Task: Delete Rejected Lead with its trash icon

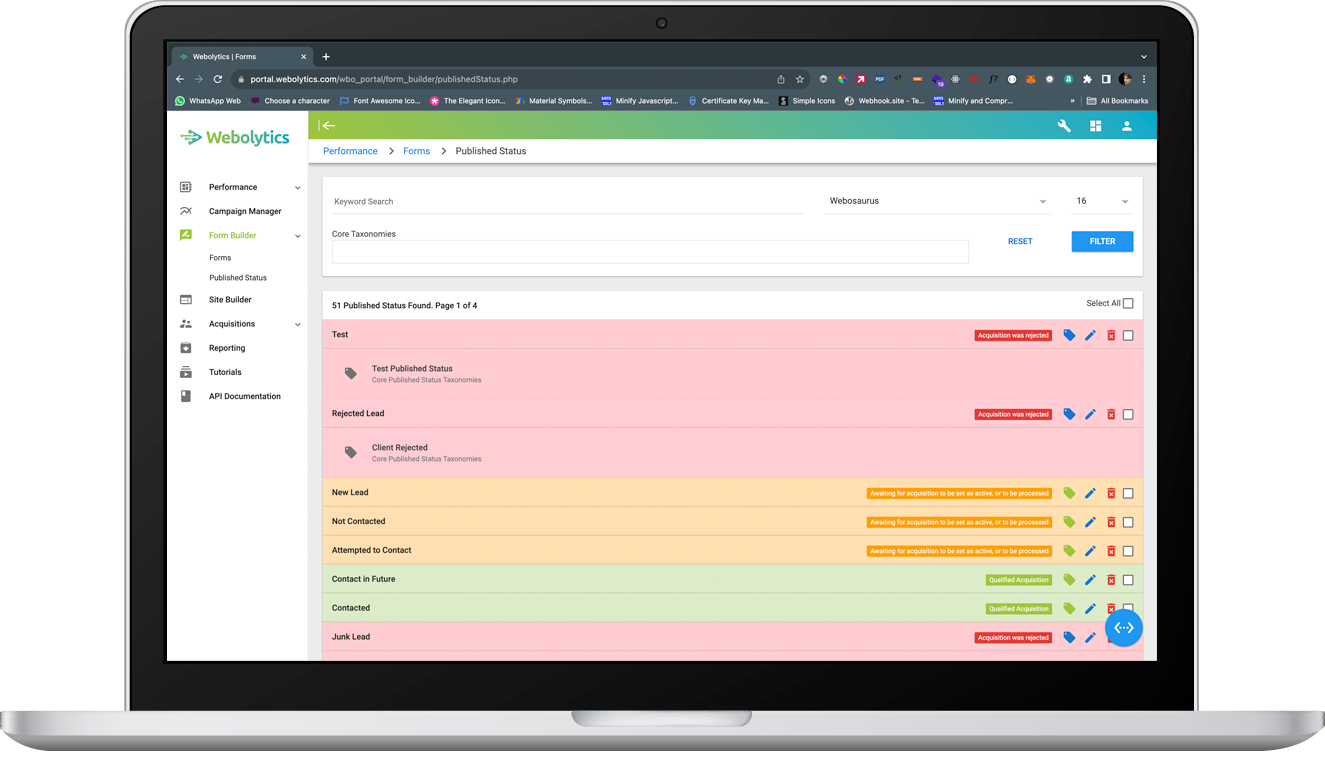Action: 1110,413
